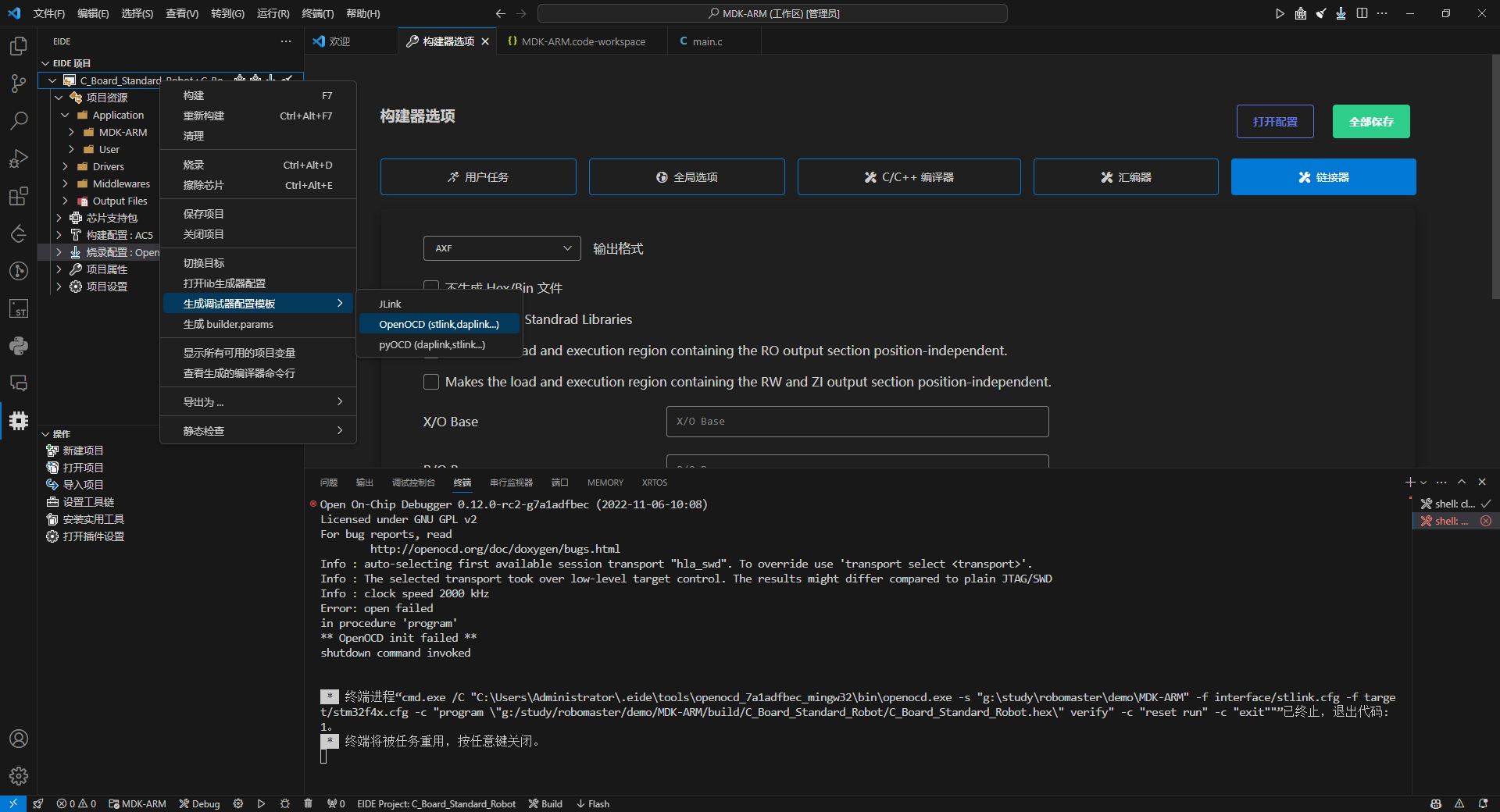The image size is (1500, 812).
Task: Open the Python view icon
Action: [x=19, y=346]
